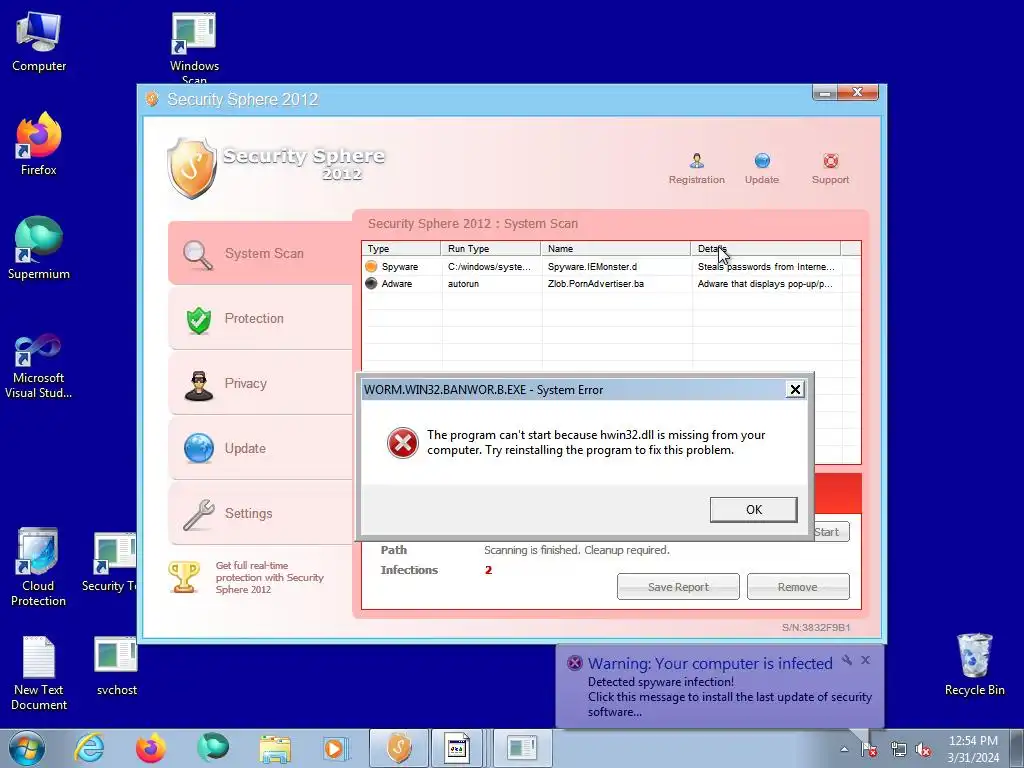Click the network tray icon
The height and width of the screenshot is (768, 1024).
[897, 750]
